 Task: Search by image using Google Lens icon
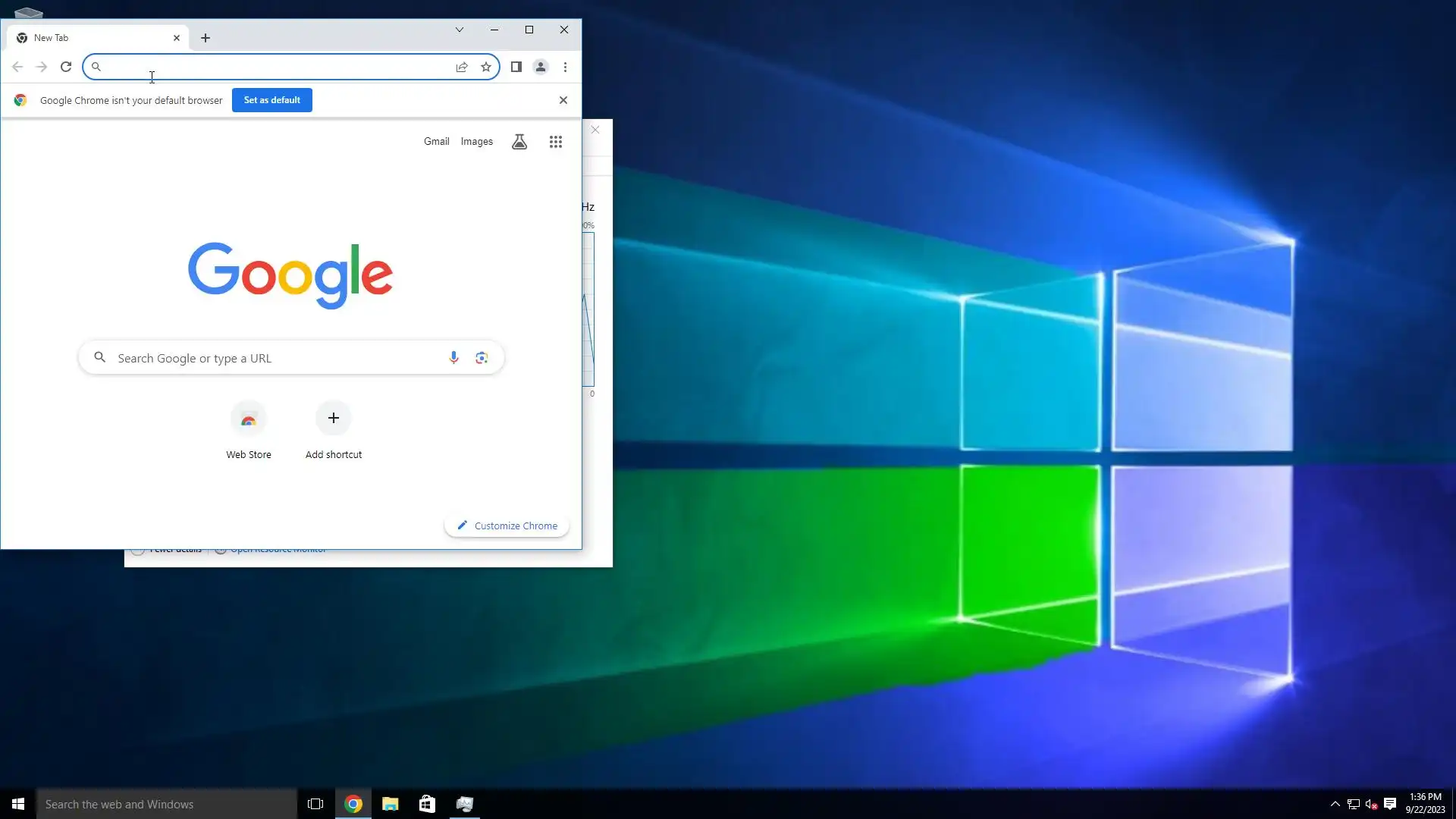point(482,358)
